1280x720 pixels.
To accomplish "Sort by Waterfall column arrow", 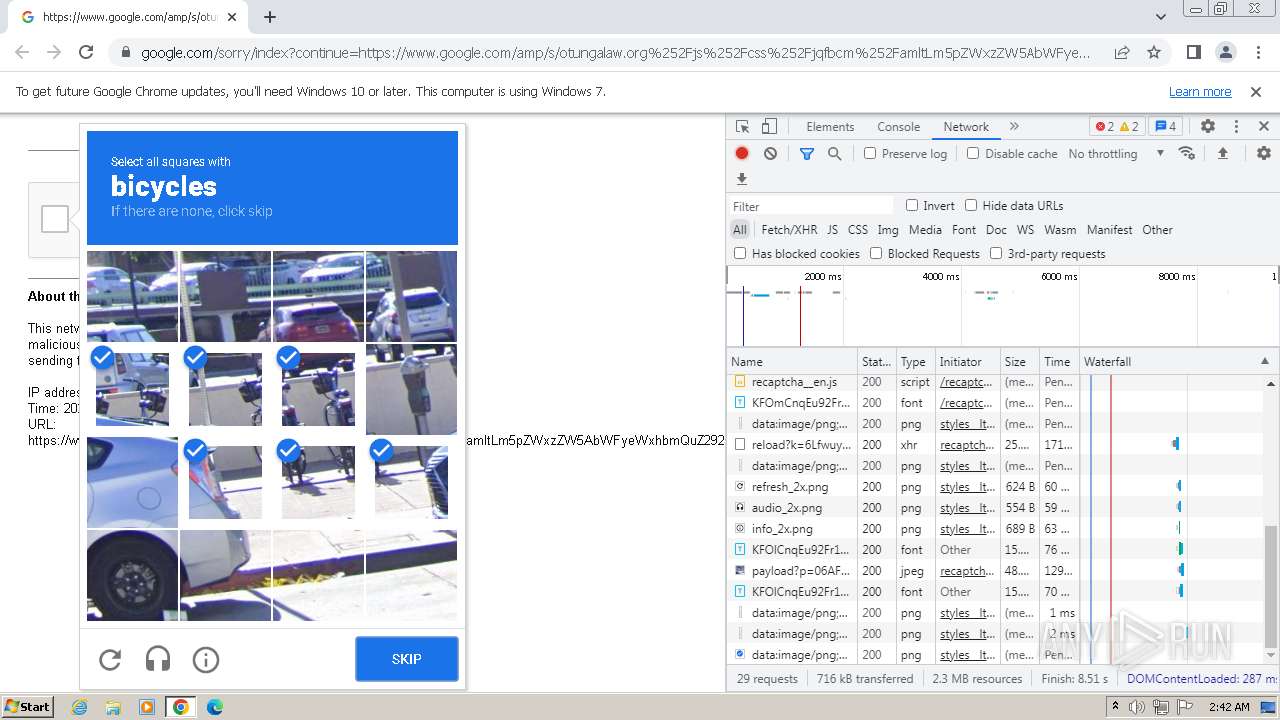I will coord(1264,361).
